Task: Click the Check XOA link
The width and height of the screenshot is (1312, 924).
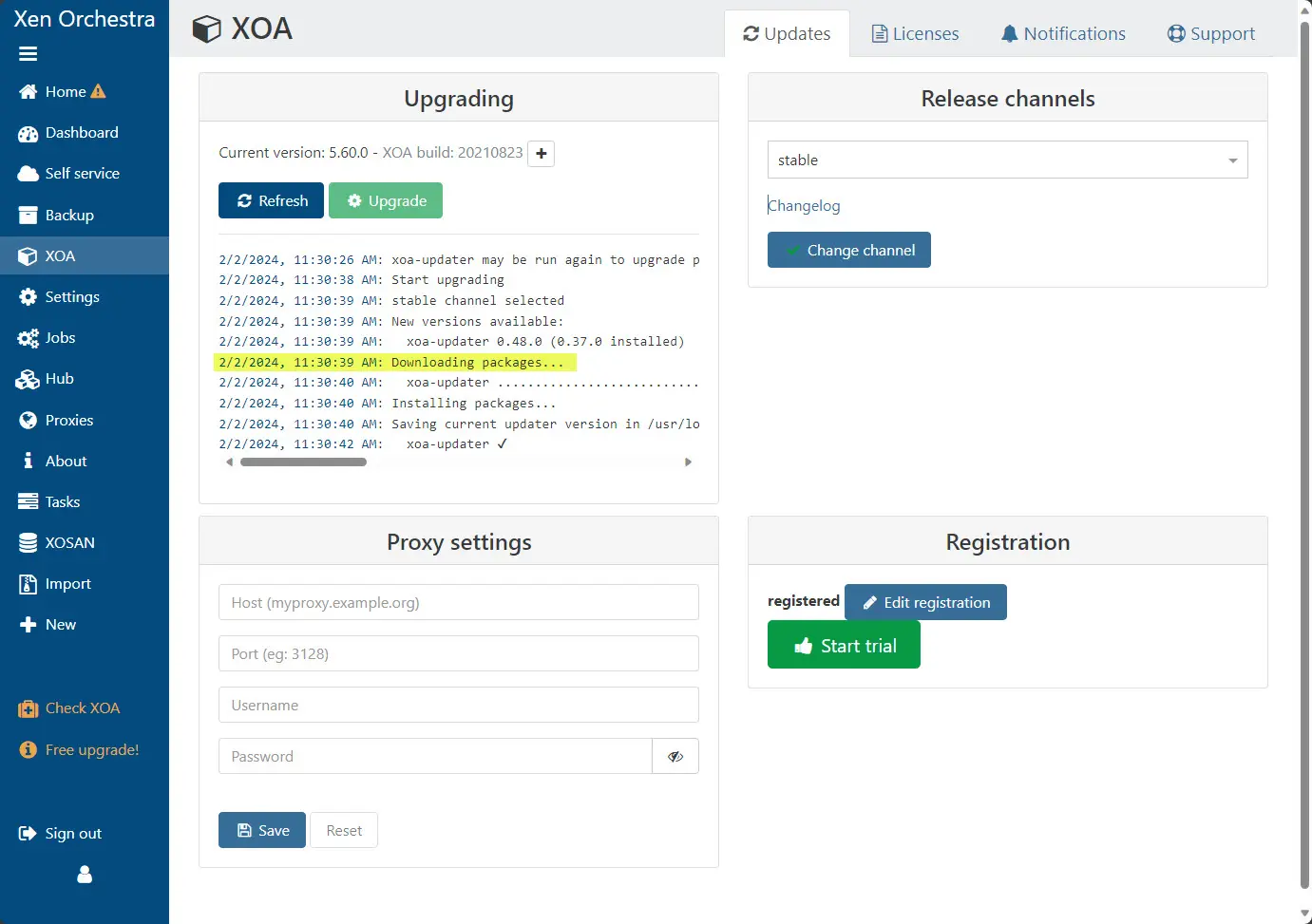Action: [x=83, y=708]
